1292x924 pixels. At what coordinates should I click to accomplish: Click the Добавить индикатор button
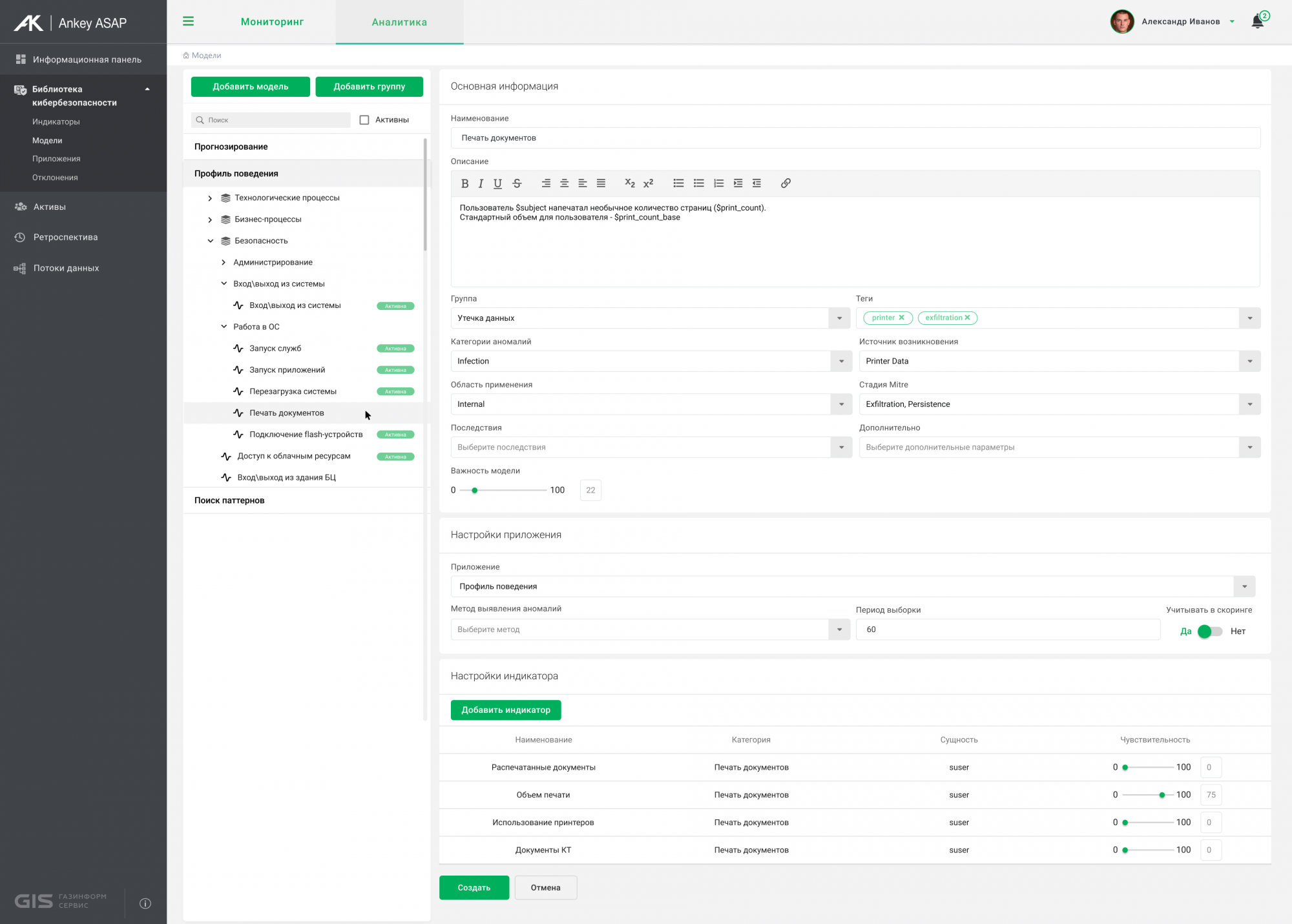(x=506, y=710)
